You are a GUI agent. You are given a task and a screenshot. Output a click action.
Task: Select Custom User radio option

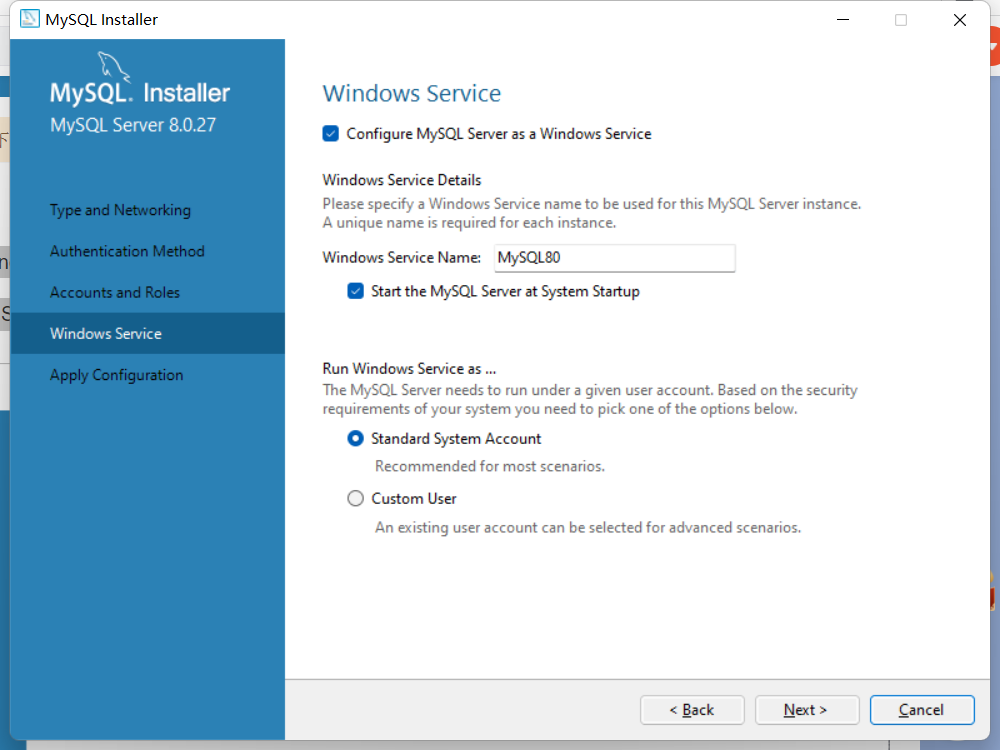click(355, 498)
